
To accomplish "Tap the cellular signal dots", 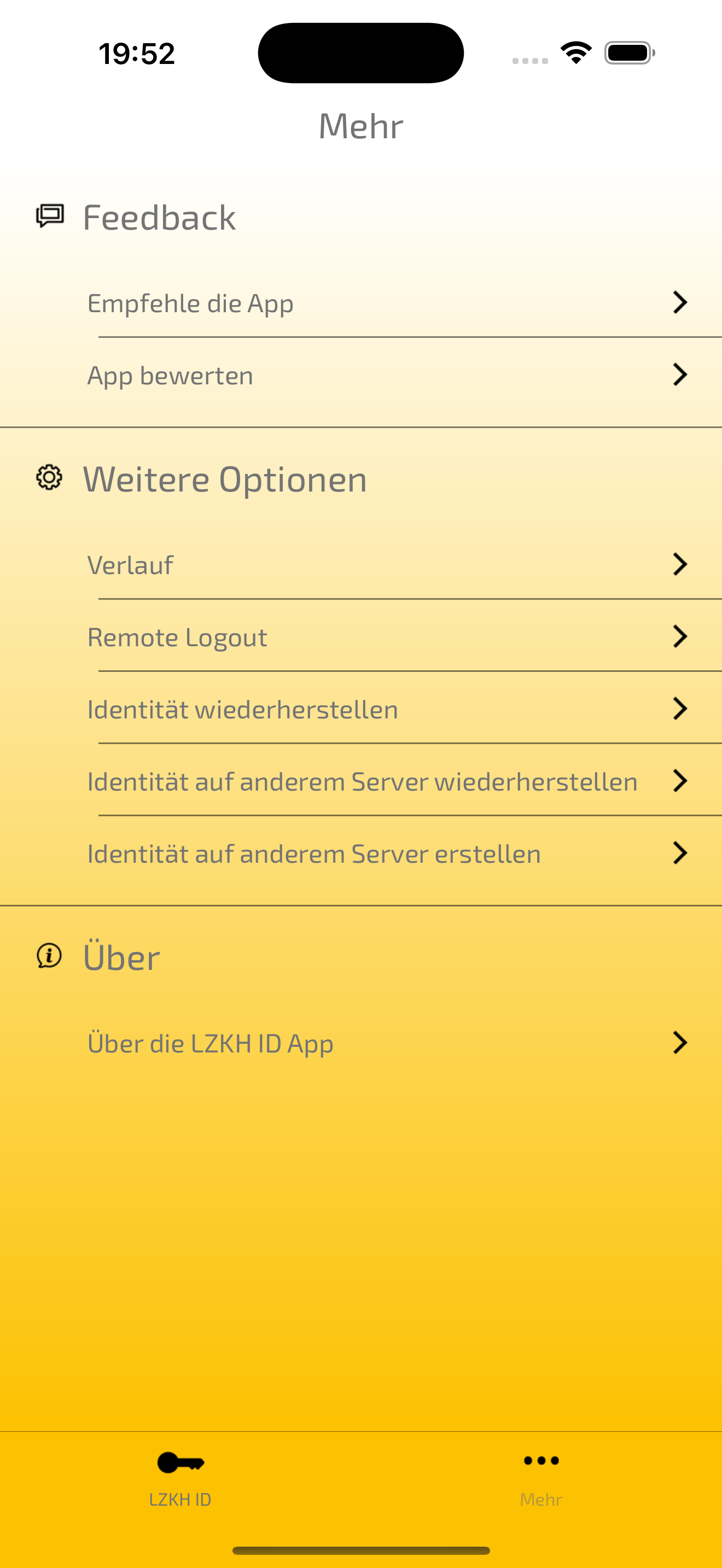I will (529, 61).
